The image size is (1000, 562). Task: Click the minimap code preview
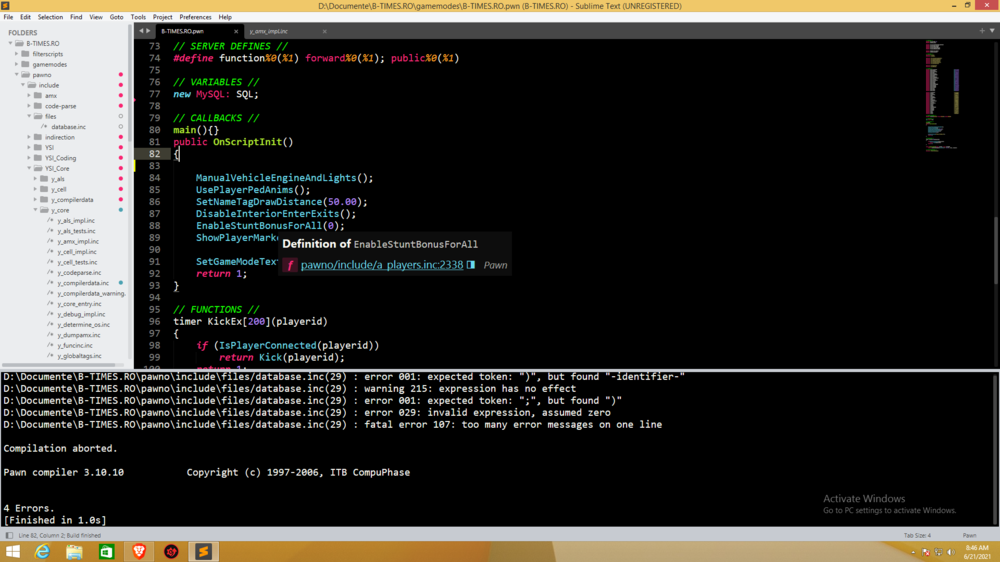[x=942, y=96]
